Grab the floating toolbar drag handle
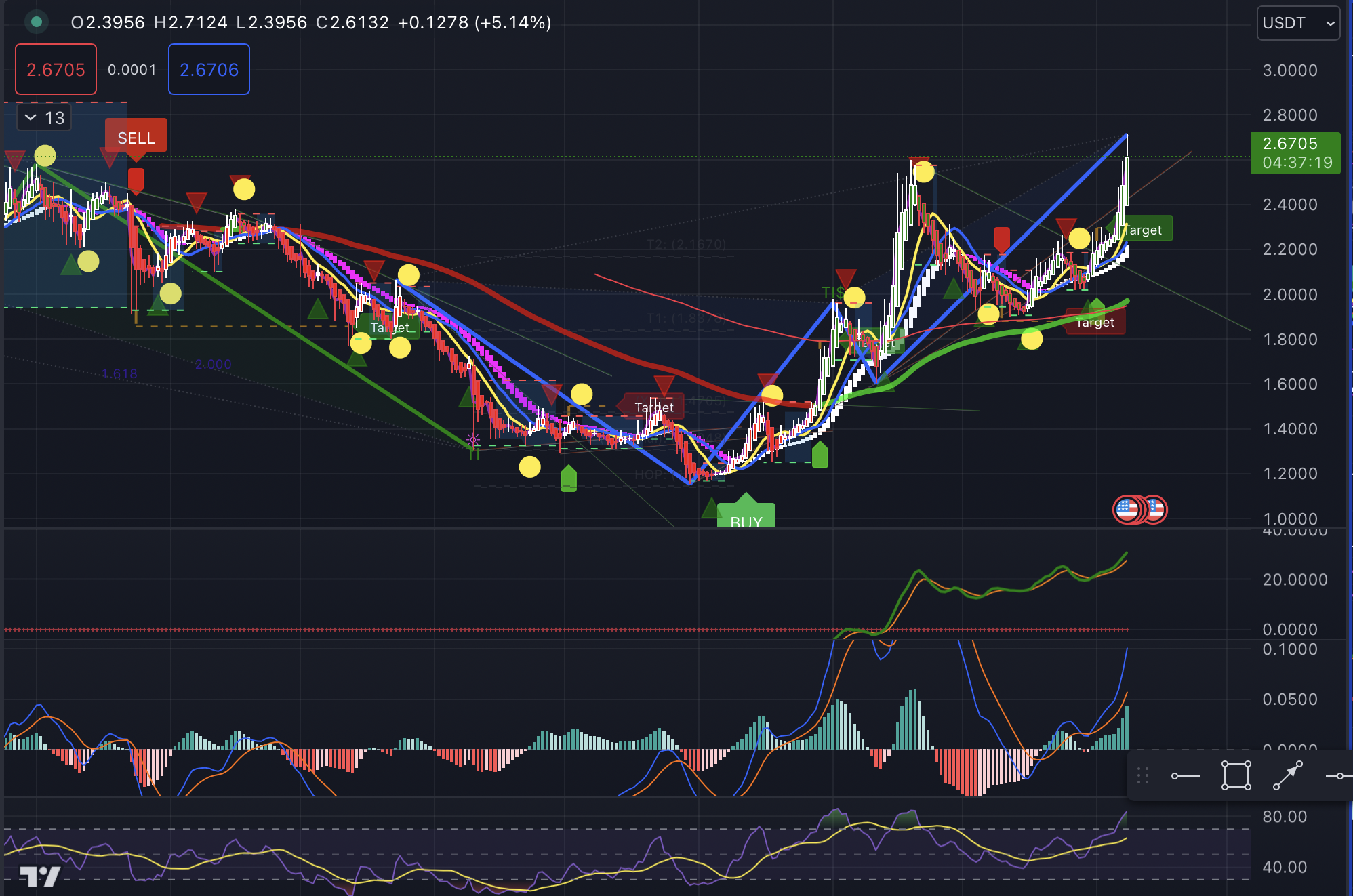The image size is (1353, 896). 1143,775
